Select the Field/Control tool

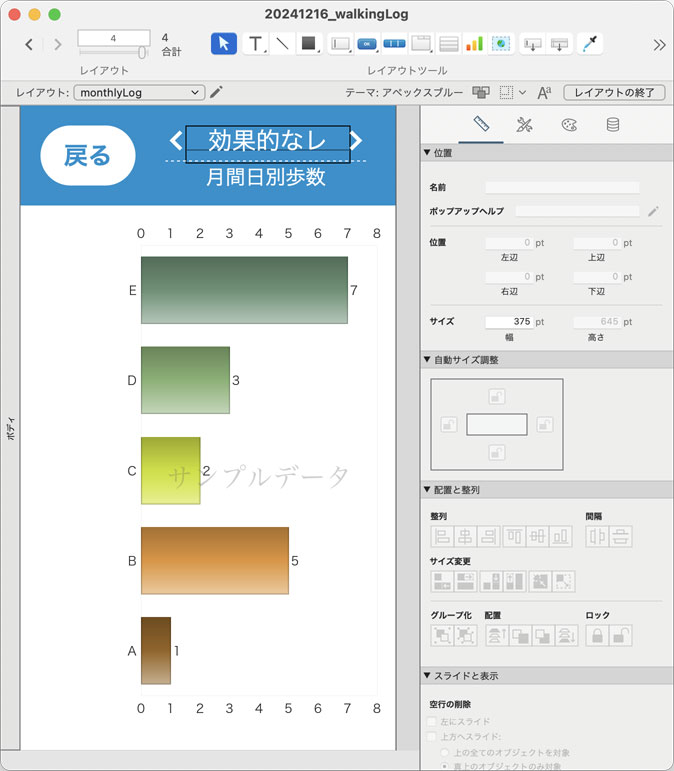(x=340, y=44)
